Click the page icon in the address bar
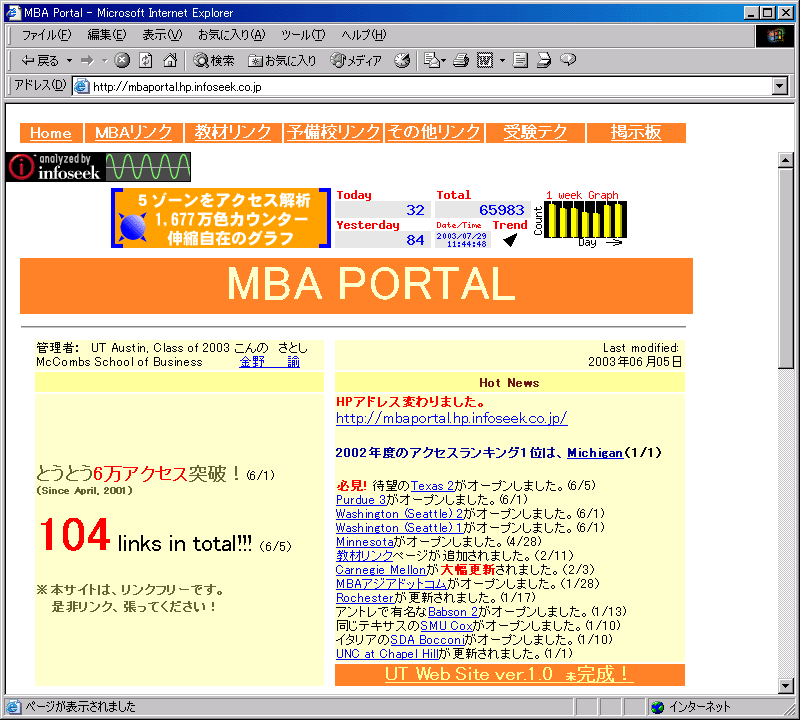Viewport: 800px width, 720px height. [x=82, y=87]
